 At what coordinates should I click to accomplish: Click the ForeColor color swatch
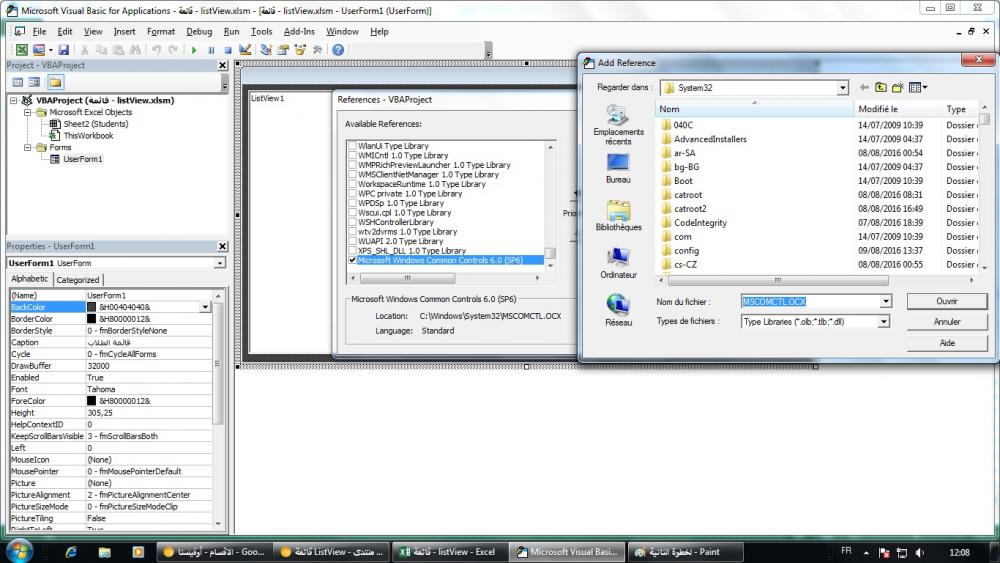91,401
